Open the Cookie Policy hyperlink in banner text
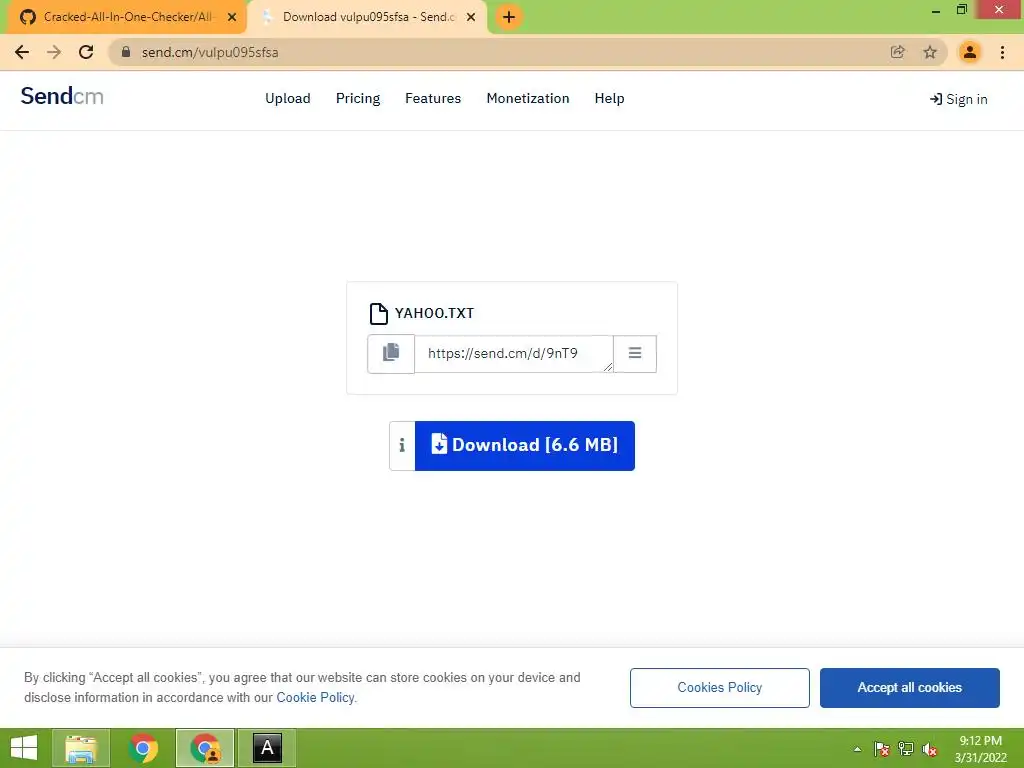The width and height of the screenshot is (1024, 768). [315, 697]
